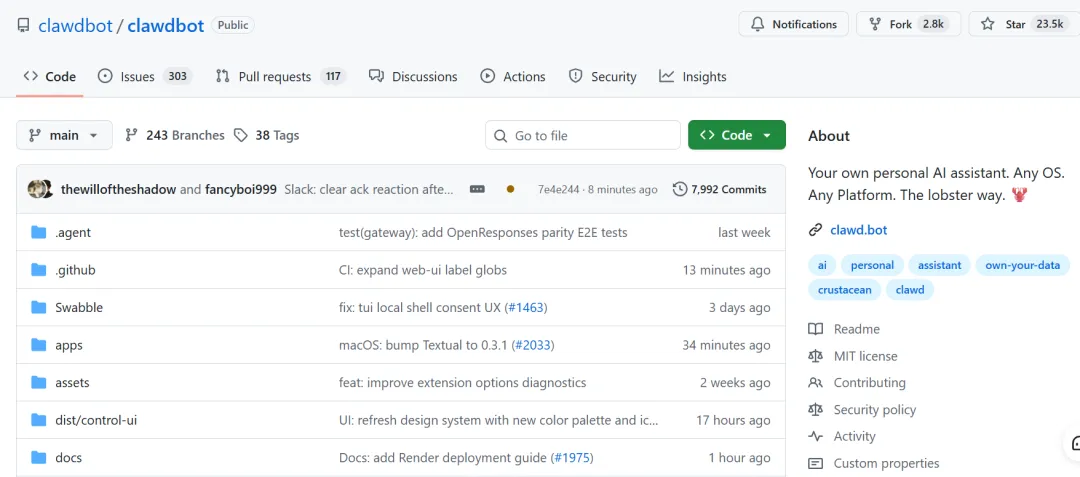Open the MIT license link

(865, 356)
